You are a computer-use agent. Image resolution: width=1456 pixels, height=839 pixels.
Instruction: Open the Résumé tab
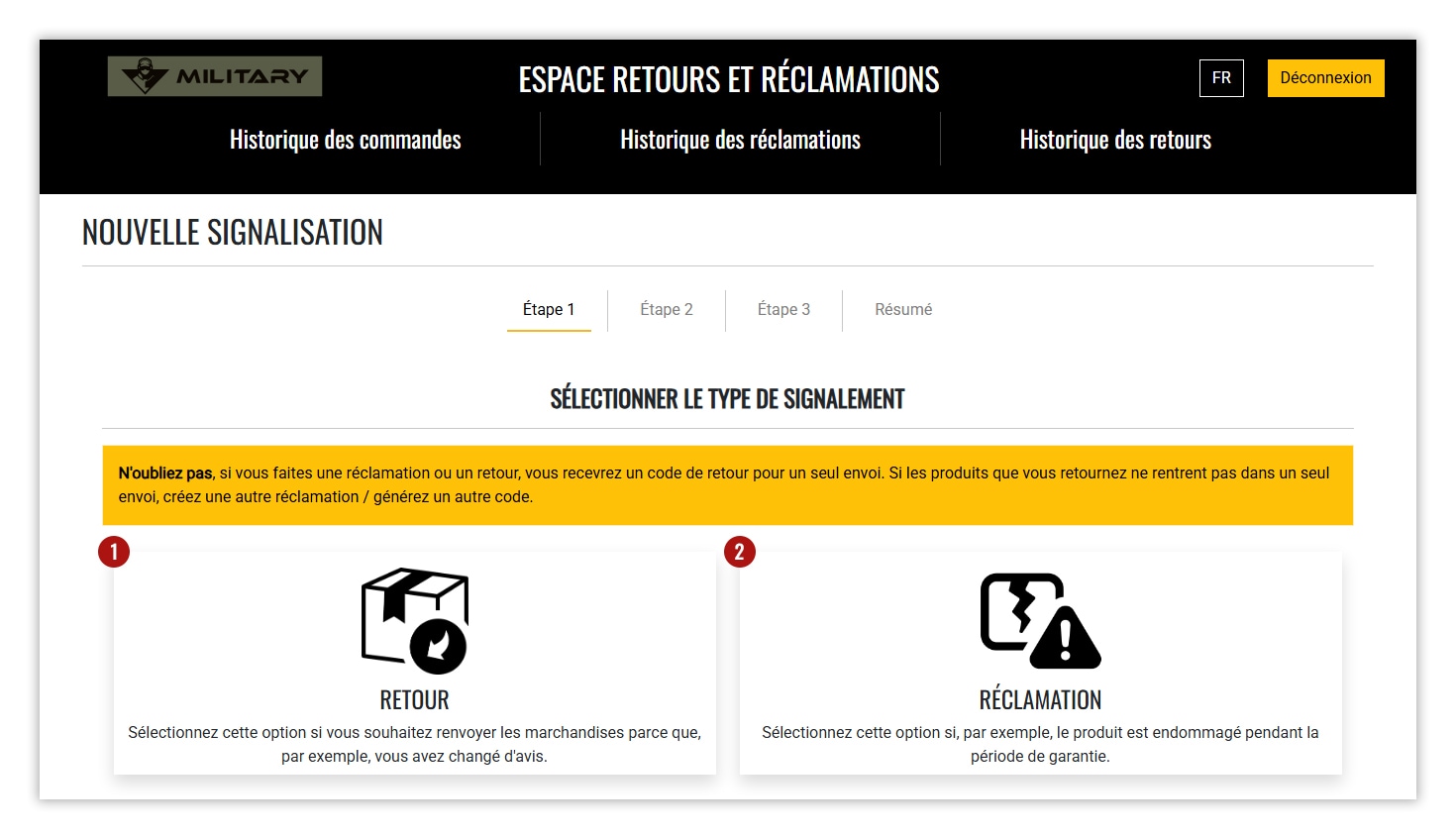coord(903,309)
